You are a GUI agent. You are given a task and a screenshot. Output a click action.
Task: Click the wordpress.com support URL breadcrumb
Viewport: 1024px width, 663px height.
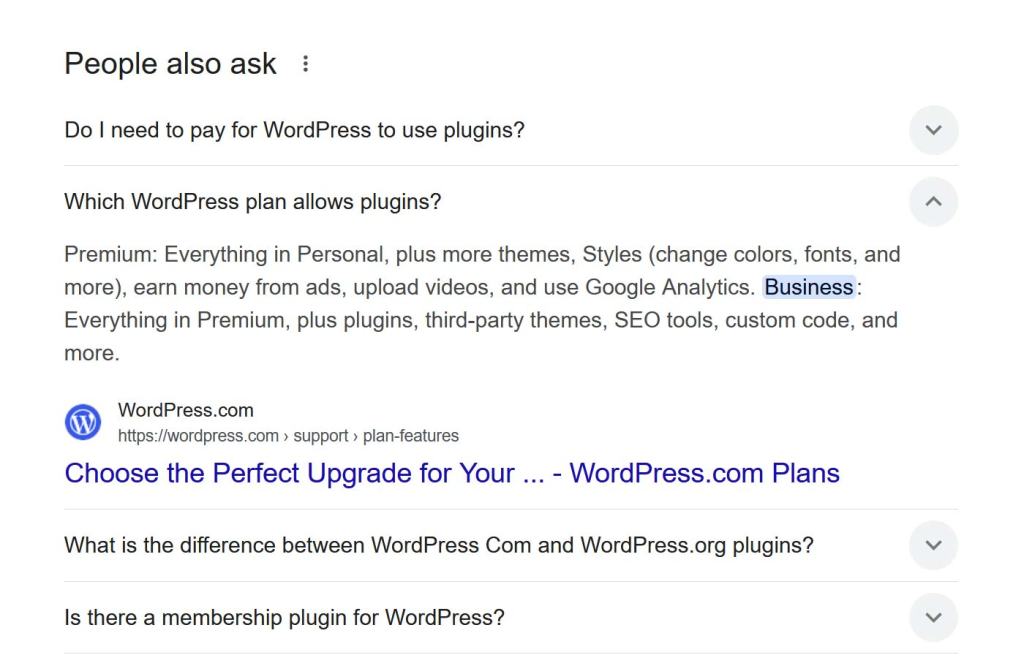pos(288,436)
